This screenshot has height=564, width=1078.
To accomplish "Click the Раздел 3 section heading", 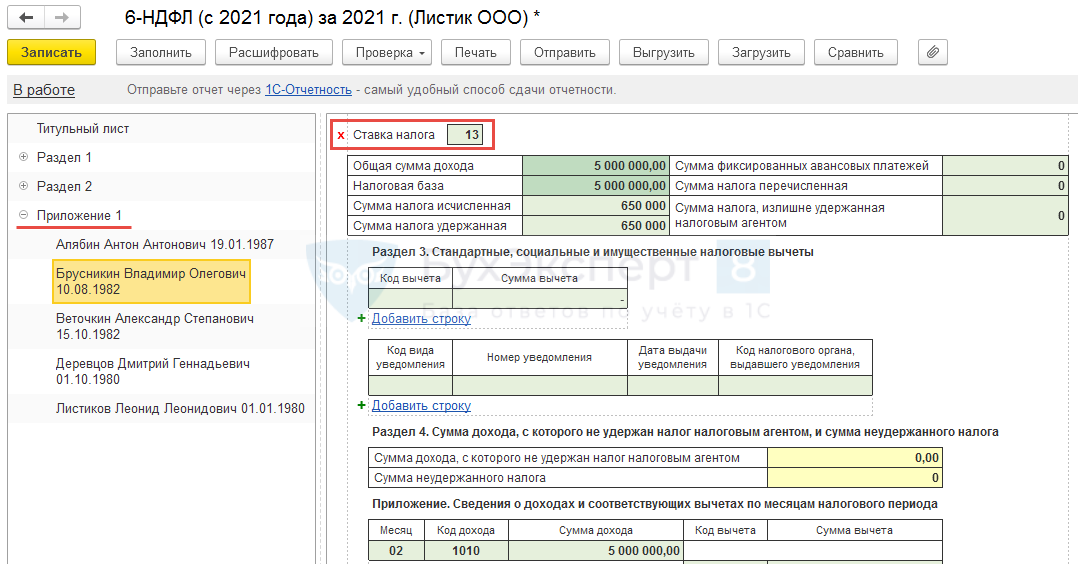I will pos(593,252).
